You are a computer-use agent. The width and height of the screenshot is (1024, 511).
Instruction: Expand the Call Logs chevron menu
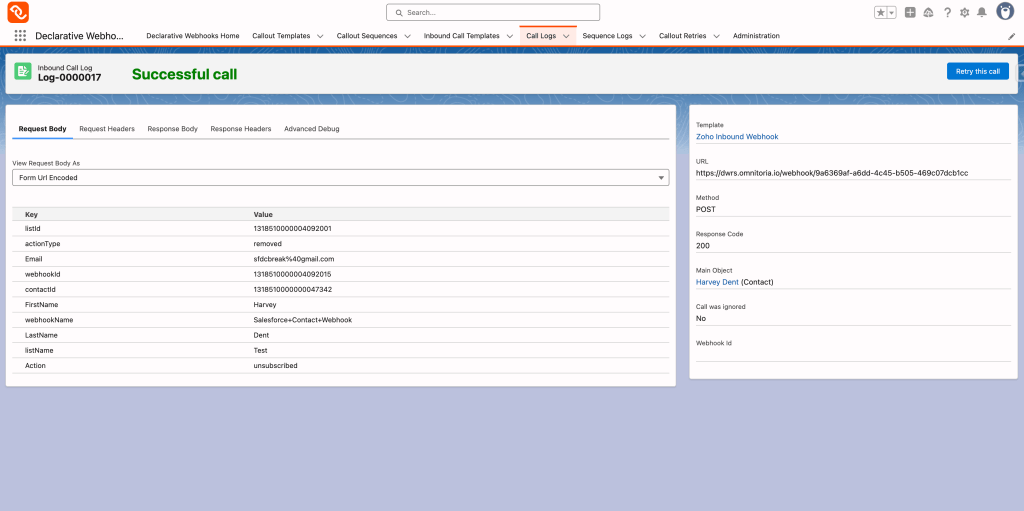(566, 37)
